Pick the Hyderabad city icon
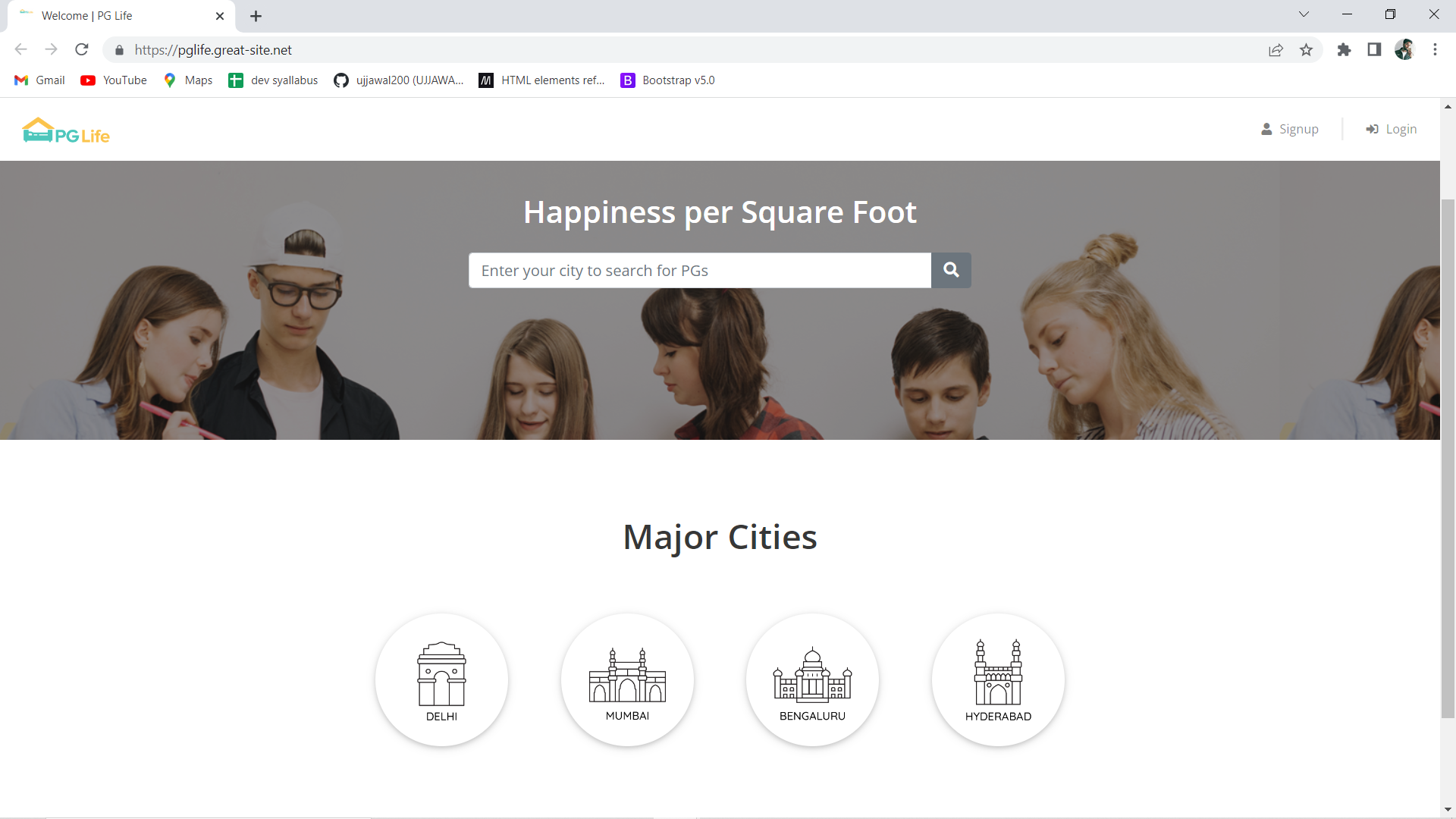This screenshot has width=1456, height=819. pos(998,680)
